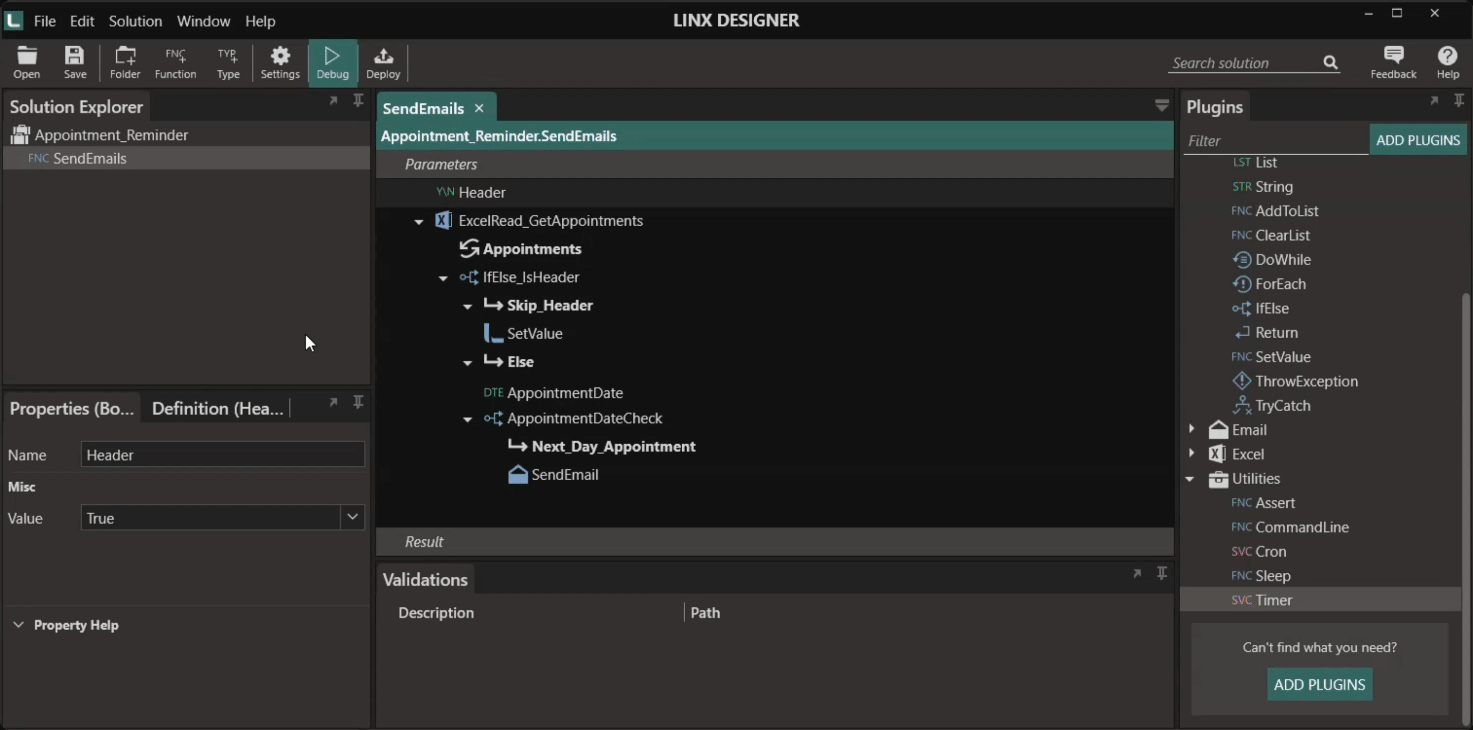Image resolution: width=1473 pixels, height=730 pixels.
Task: Pin the Properties panel
Action: click(x=358, y=402)
